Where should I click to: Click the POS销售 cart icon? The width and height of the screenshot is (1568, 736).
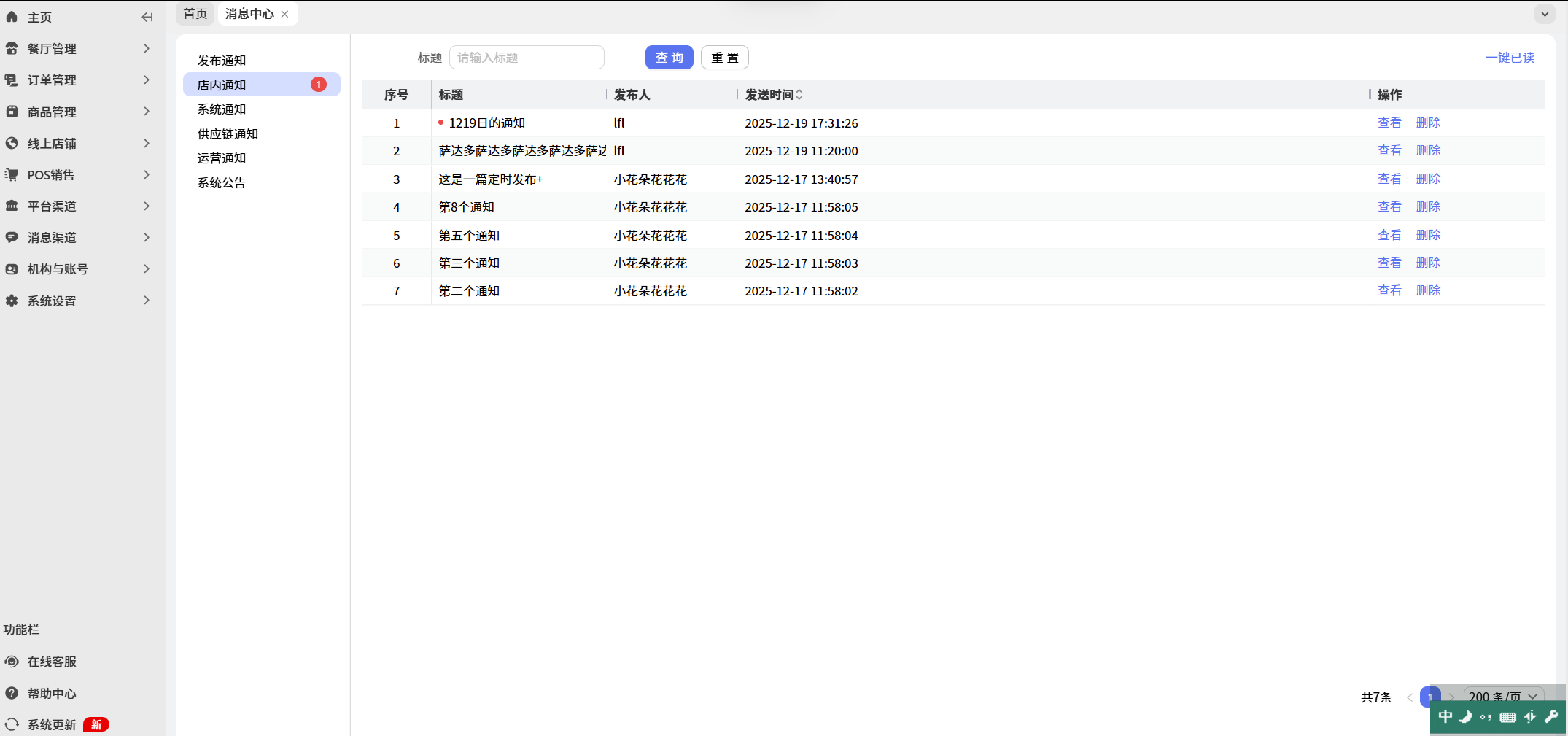[x=12, y=174]
